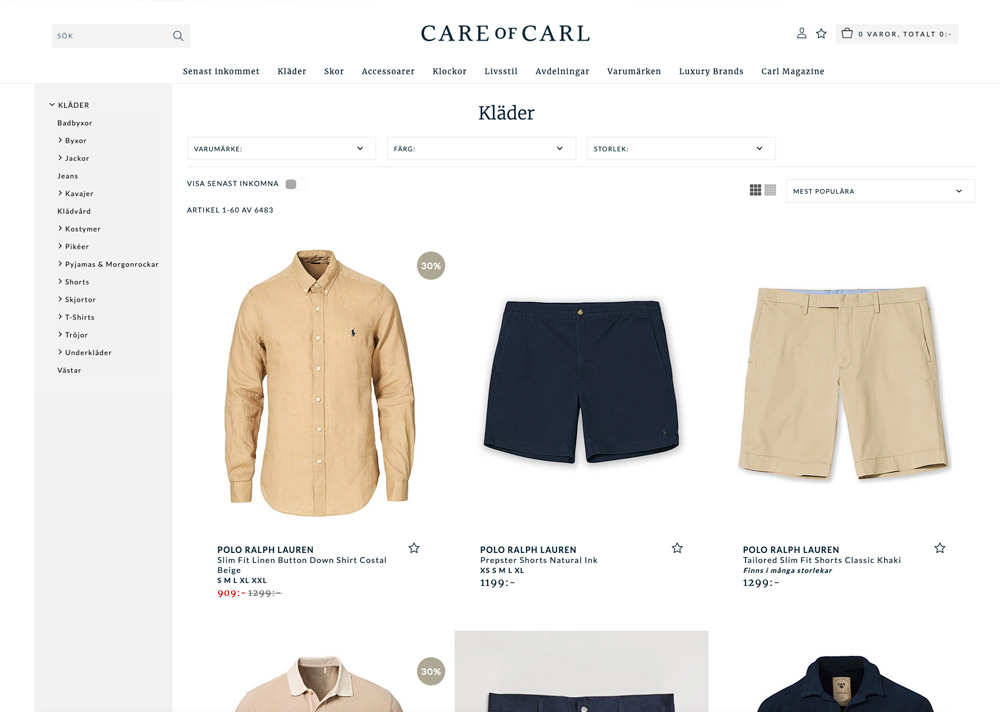Switch to small grid view icon
This screenshot has width=1000, height=712.
click(x=770, y=190)
